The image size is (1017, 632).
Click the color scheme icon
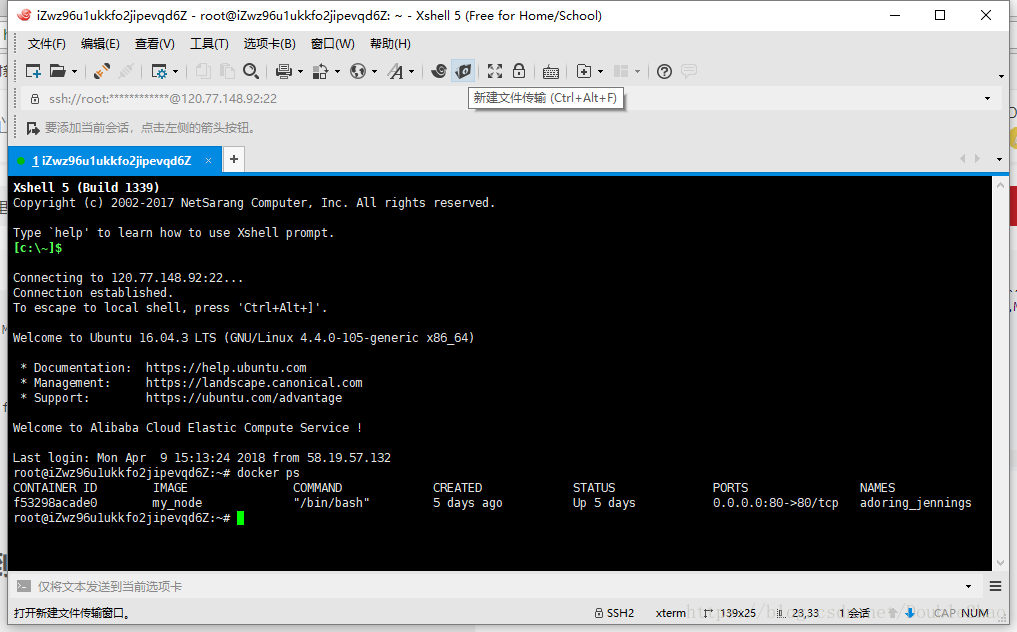320,71
